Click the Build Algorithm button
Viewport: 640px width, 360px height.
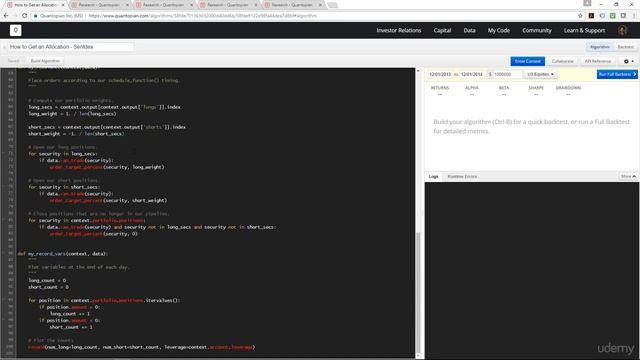pos(45,61)
